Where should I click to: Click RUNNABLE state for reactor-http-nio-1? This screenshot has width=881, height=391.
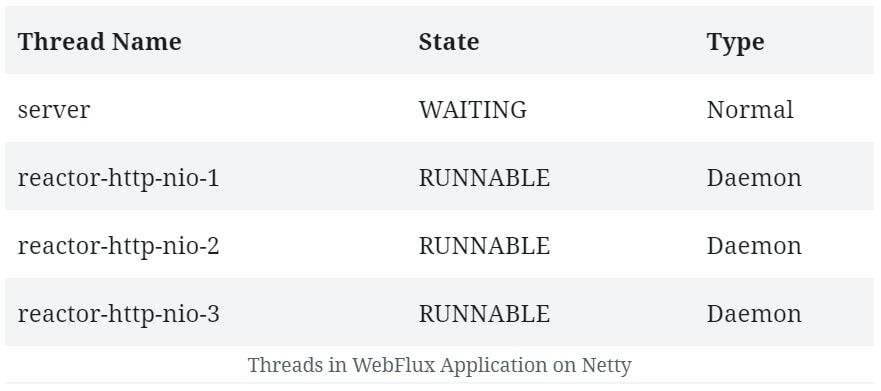pos(484,178)
